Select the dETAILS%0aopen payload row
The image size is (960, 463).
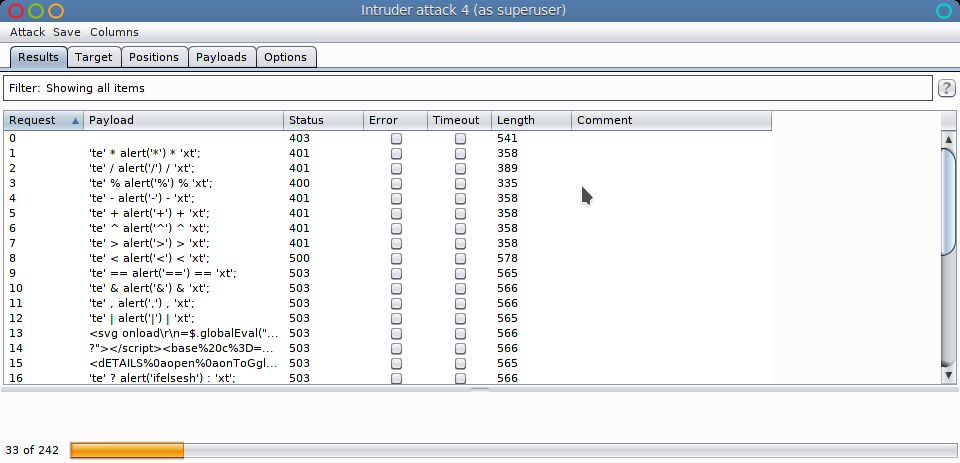coord(183,363)
